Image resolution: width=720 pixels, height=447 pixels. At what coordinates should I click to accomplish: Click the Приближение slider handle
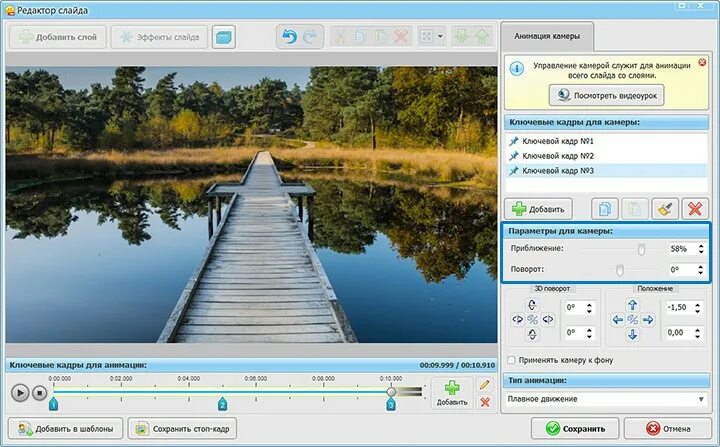coord(641,249)
